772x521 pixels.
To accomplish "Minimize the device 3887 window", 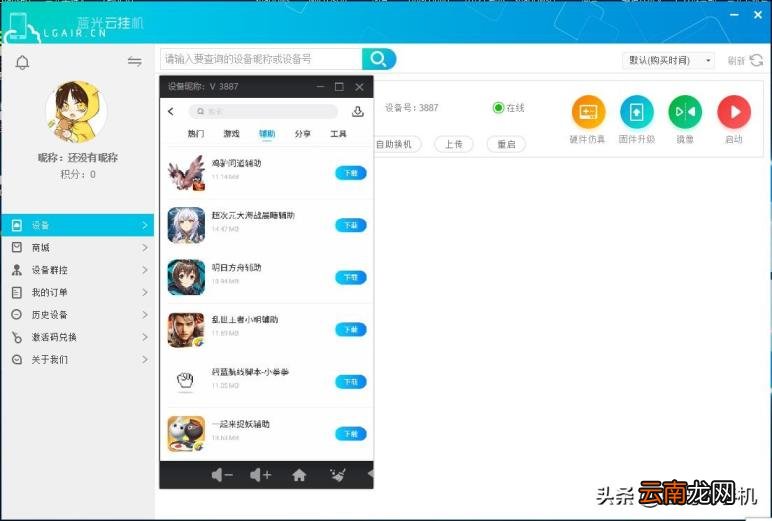I will (321, 87).
